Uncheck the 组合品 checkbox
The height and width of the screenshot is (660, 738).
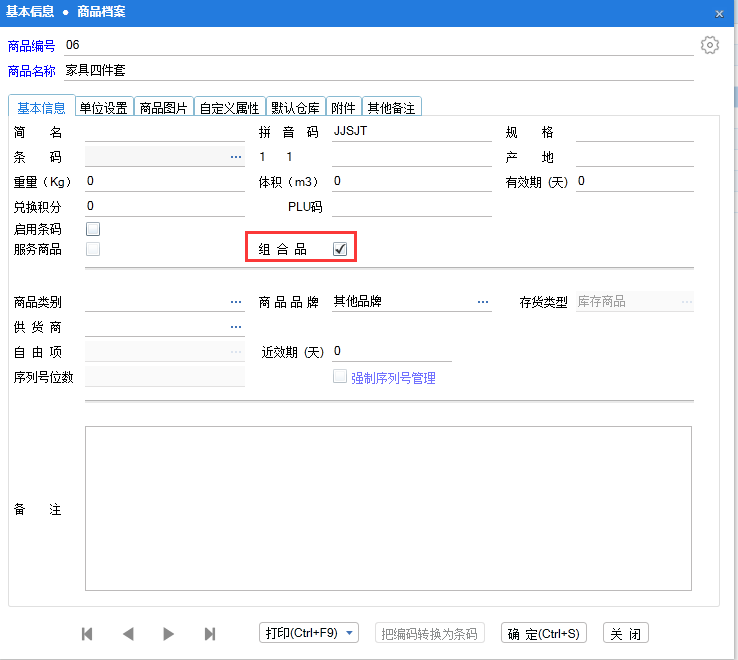point(340,249)
